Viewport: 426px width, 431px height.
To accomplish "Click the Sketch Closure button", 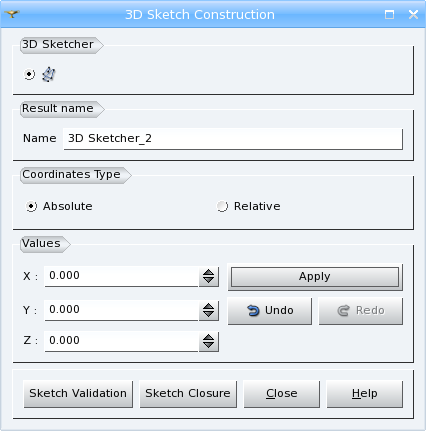I will 188,394.
